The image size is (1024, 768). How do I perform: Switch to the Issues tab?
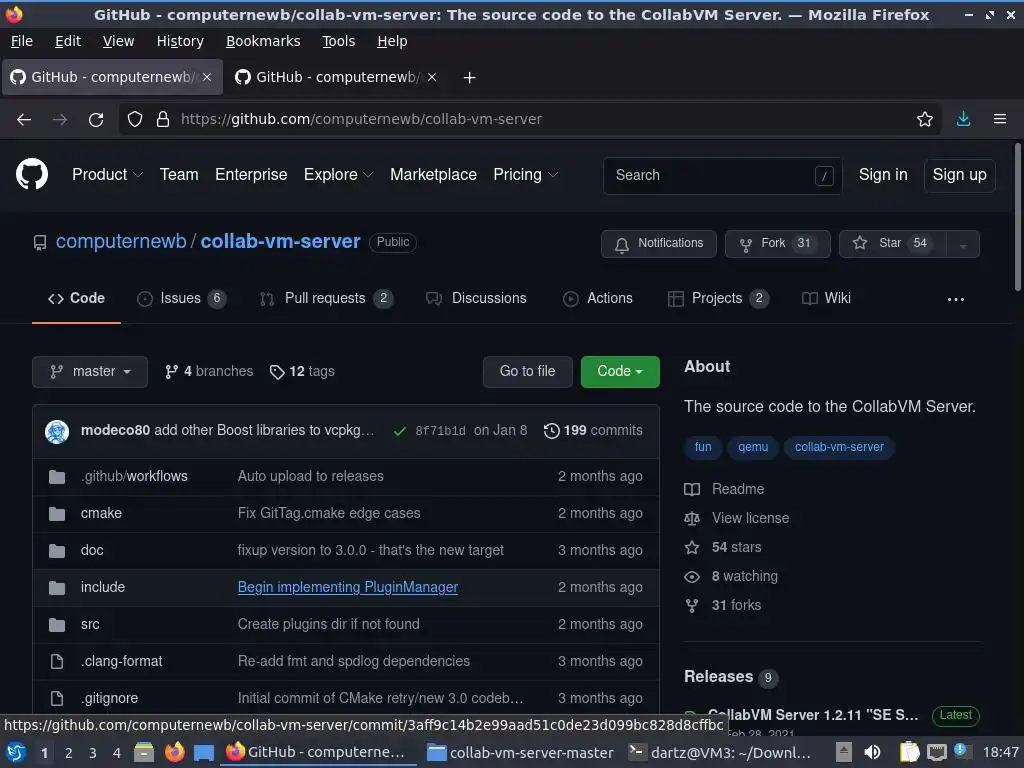tap(181, 298)
